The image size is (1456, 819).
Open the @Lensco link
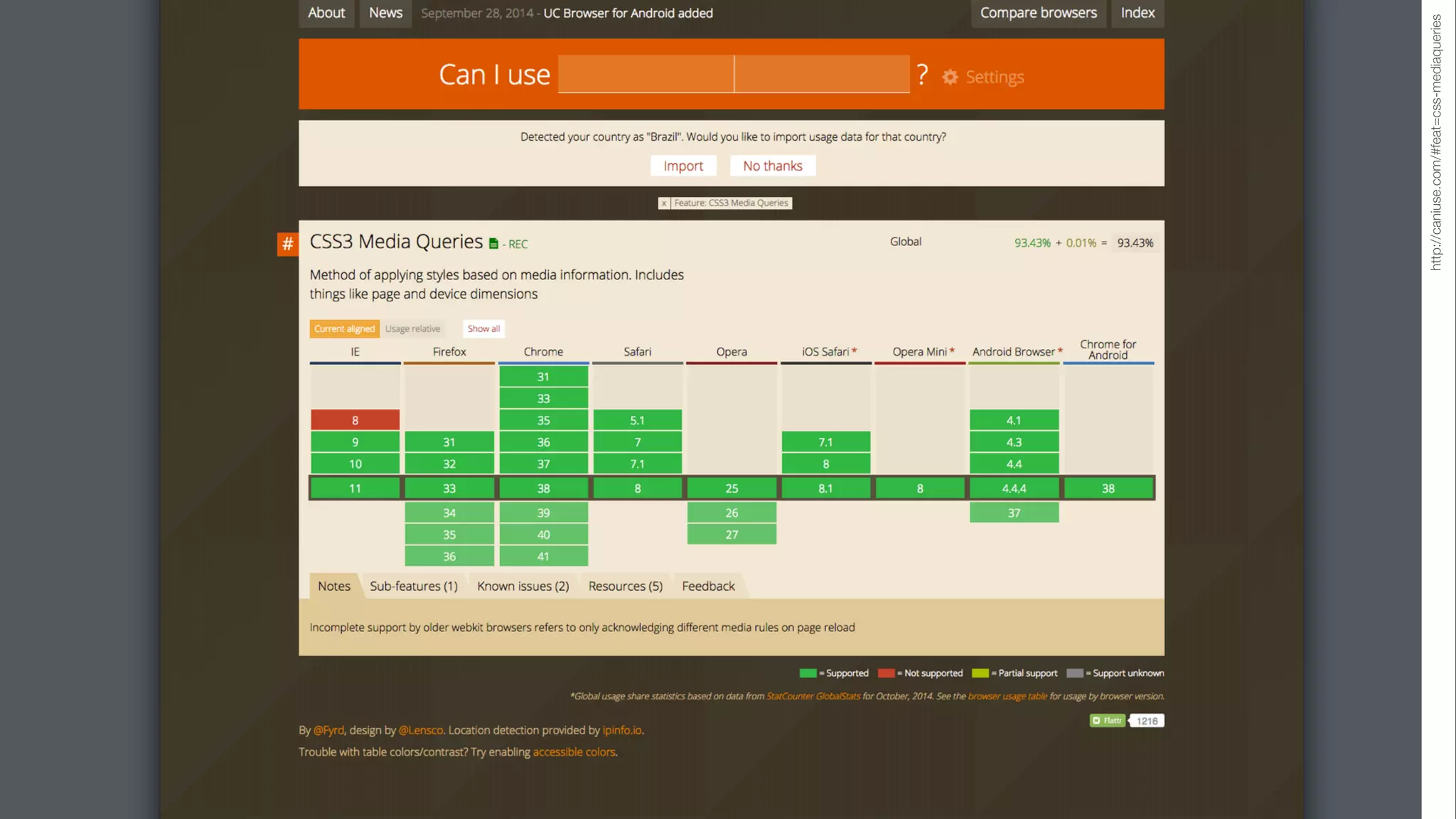pyautogui.click(x=421, y=730)
